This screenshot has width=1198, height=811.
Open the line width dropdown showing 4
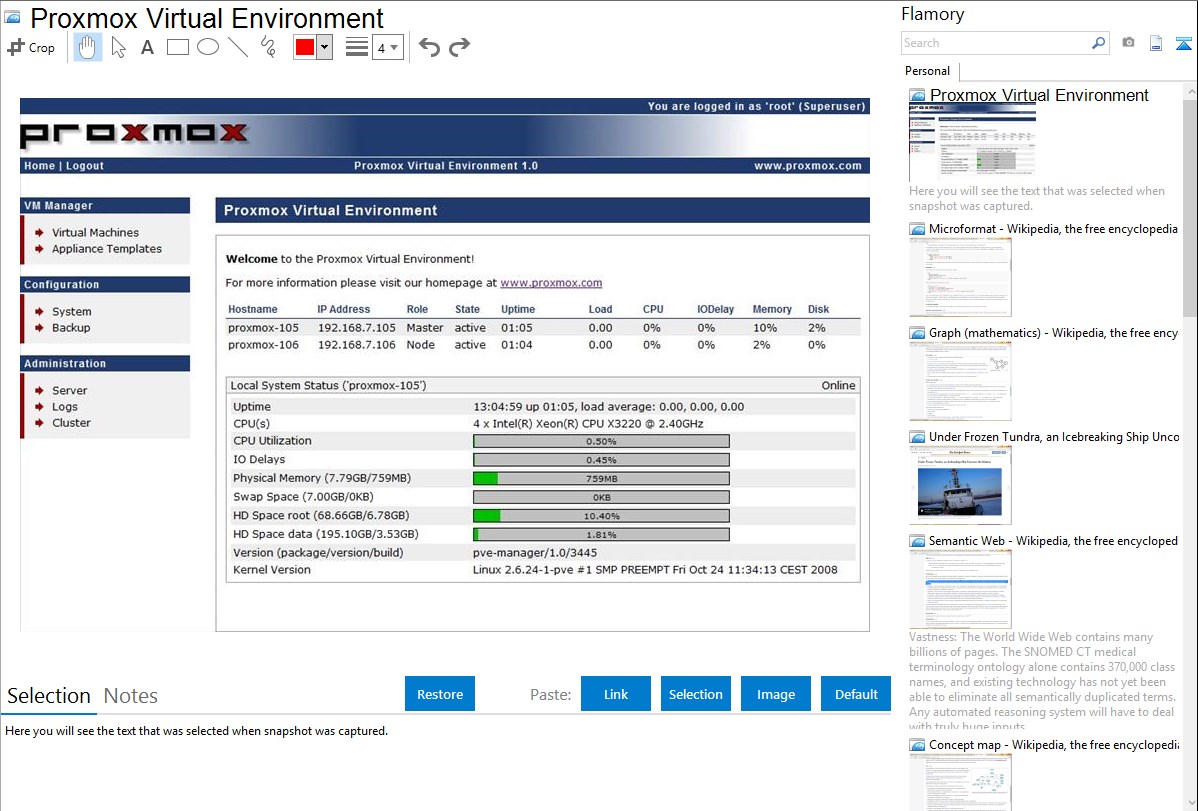point(388,47)
